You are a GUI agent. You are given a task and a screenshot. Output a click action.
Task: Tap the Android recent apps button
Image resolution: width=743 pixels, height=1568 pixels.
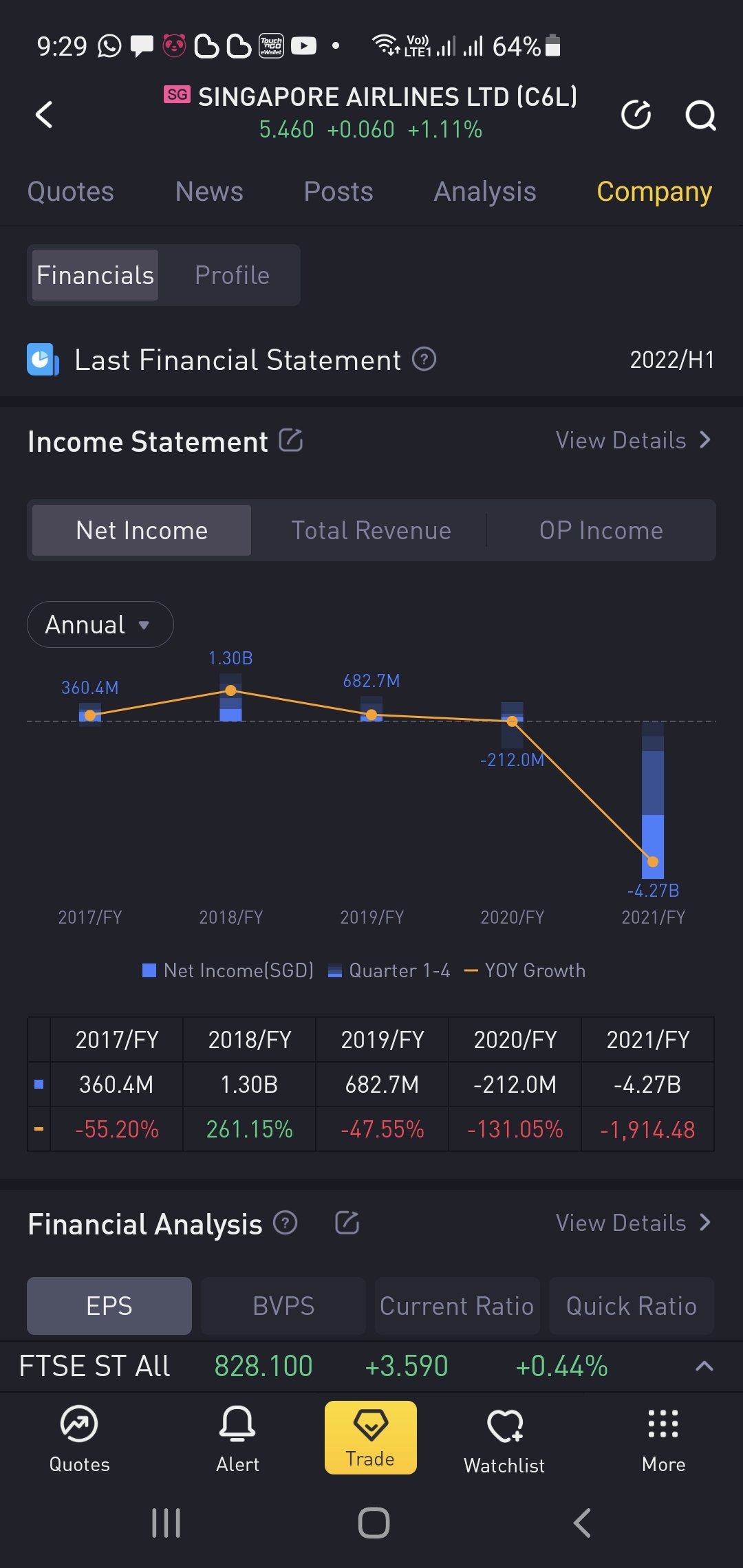pyautogui.click(x=166, y=1523)
